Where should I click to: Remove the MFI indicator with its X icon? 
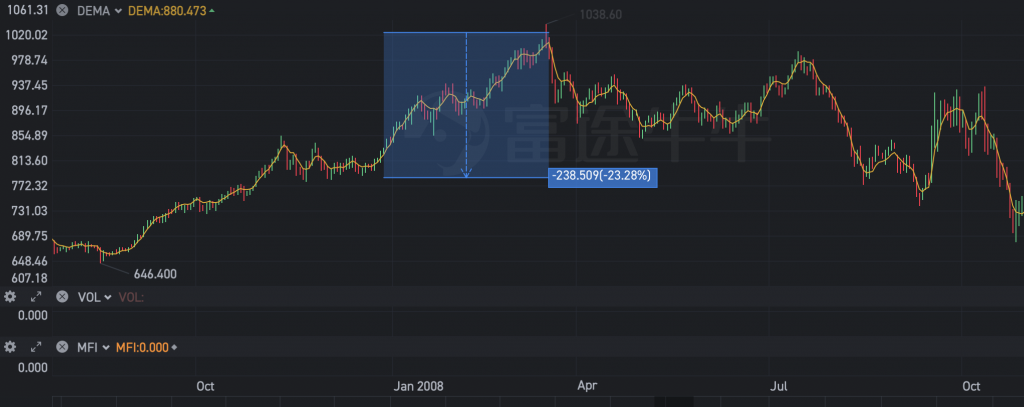click(63, 347)
